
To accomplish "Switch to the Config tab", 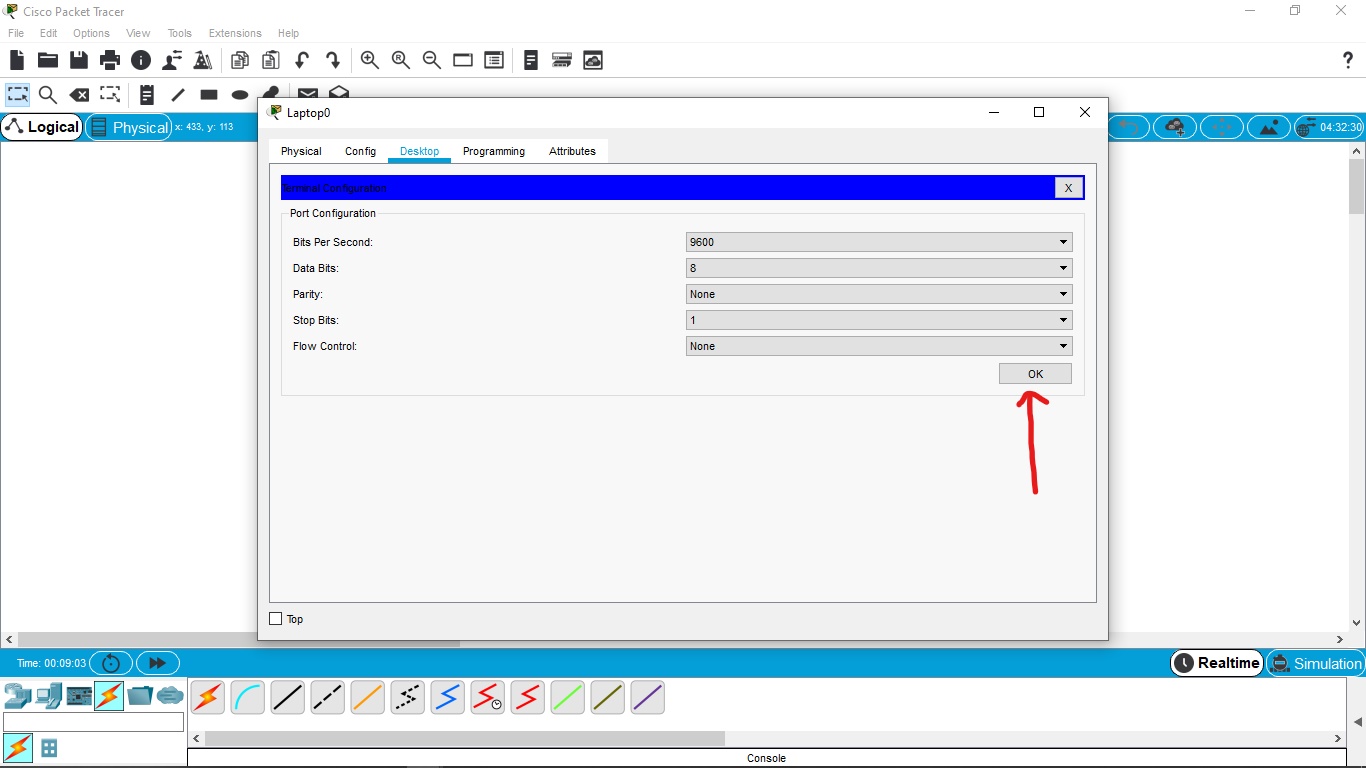I will (360, 151).
